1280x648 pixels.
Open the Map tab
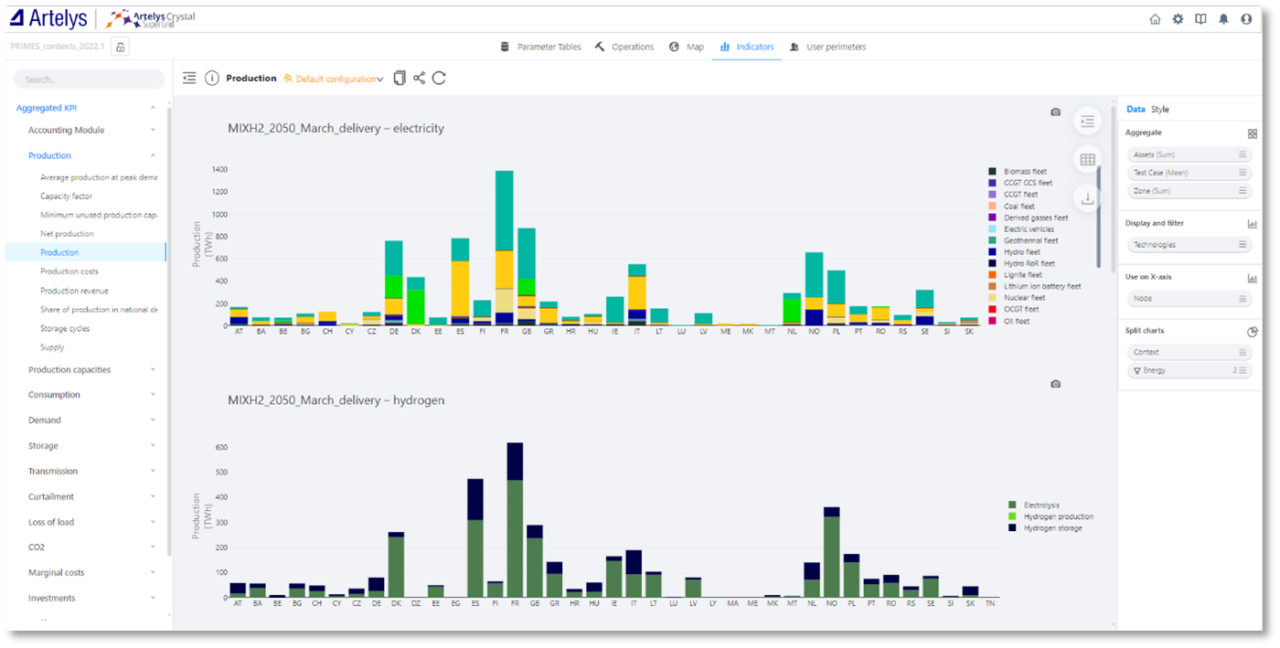click(x=687, y=47)
